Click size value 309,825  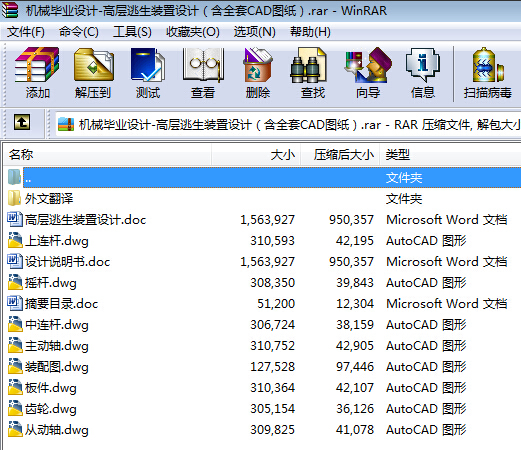coord(273,430)
